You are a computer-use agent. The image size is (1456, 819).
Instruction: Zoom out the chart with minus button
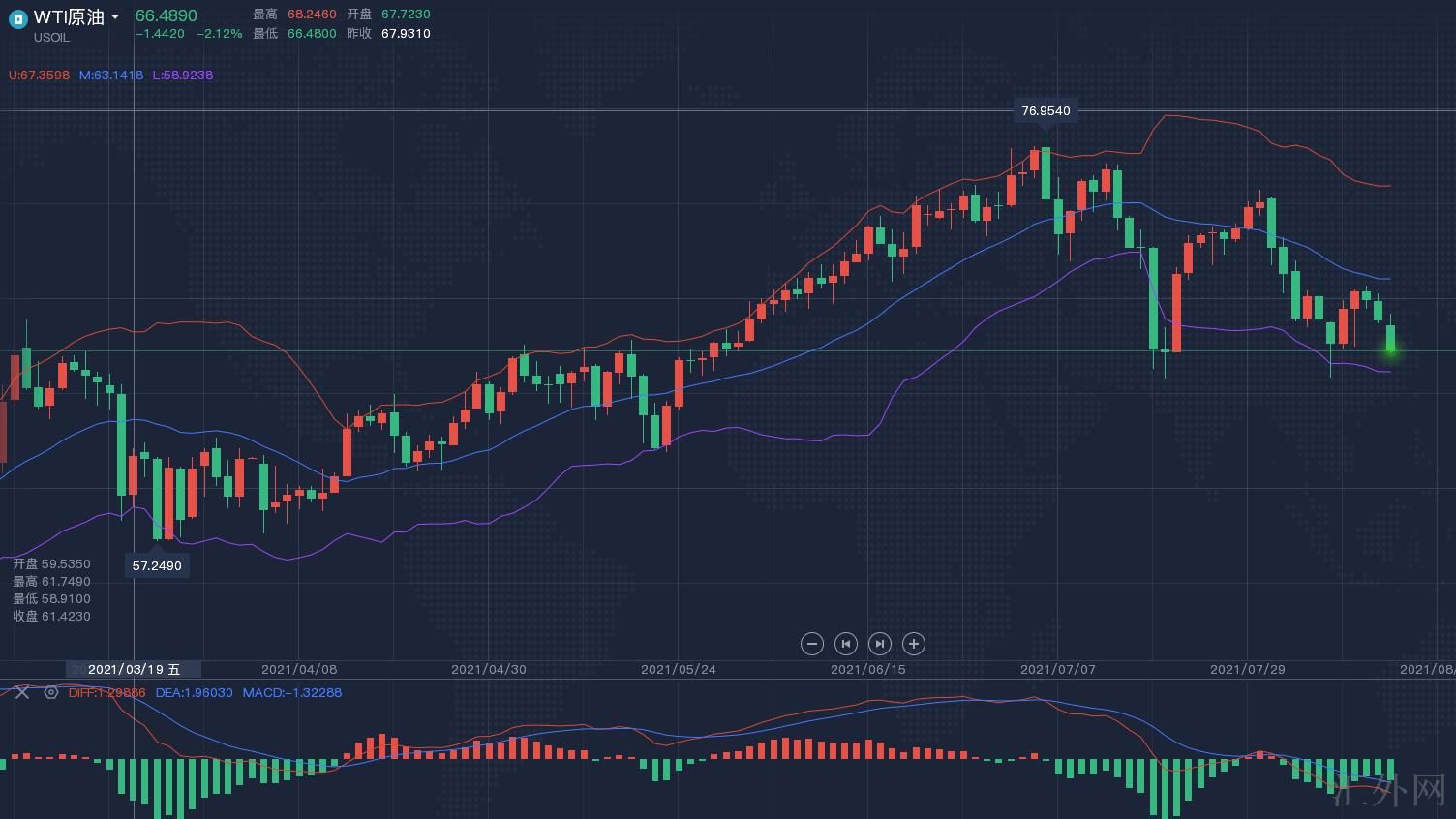tap(812, 644)
